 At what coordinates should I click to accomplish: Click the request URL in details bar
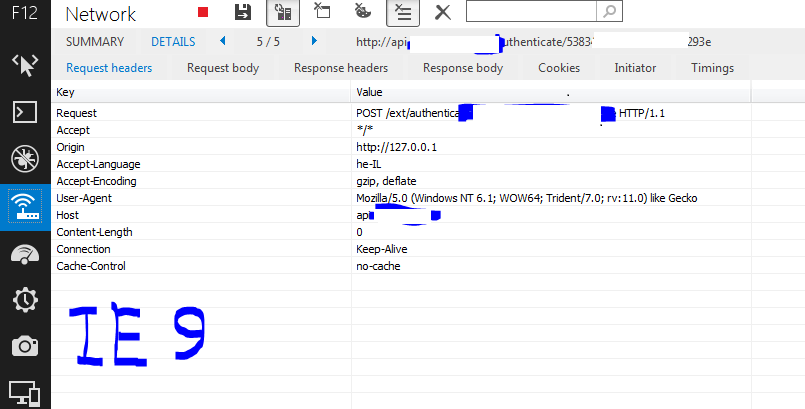point(533,42)
